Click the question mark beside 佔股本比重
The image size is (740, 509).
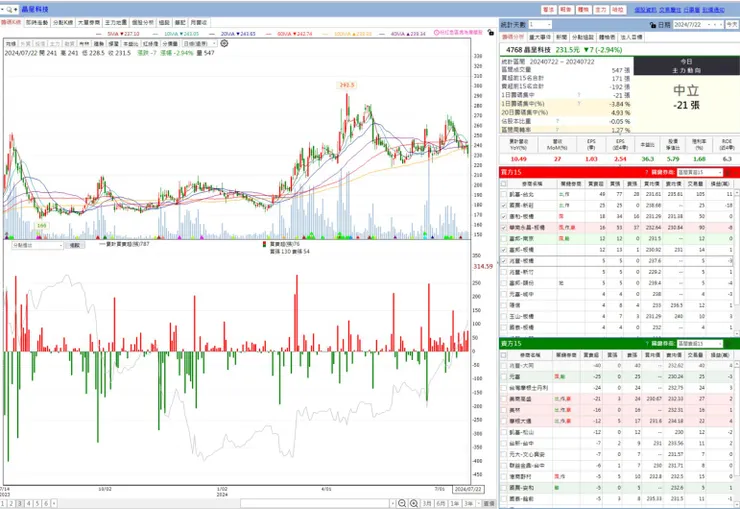click(x=557, y=121)
